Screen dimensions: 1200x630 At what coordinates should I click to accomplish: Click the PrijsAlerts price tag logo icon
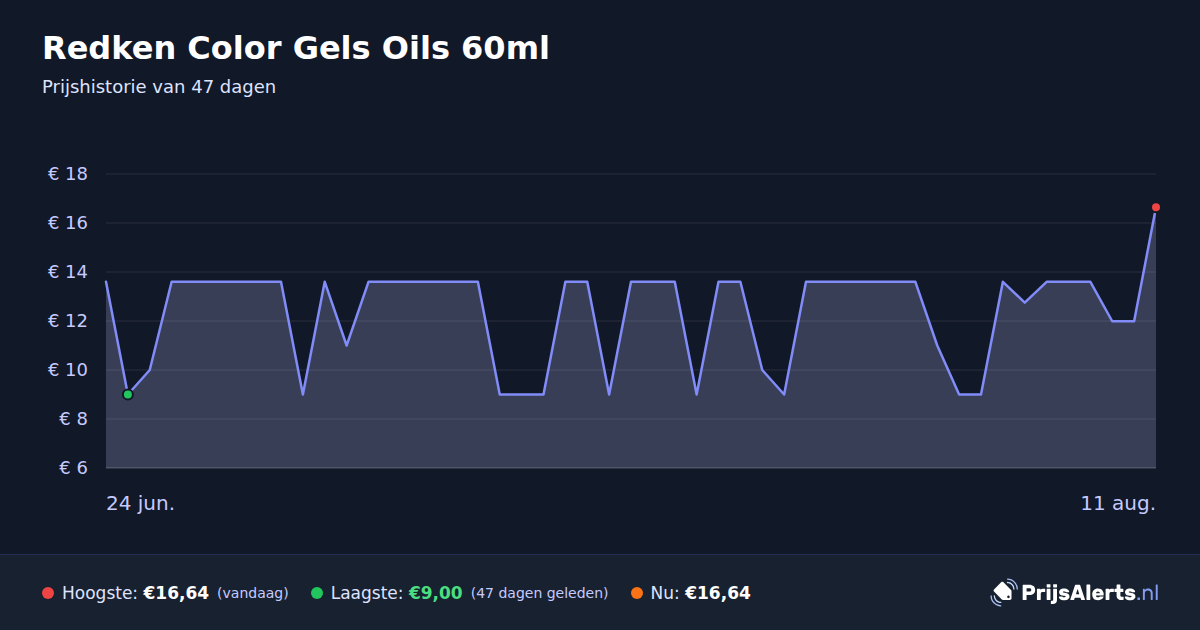click(1003, 592)
